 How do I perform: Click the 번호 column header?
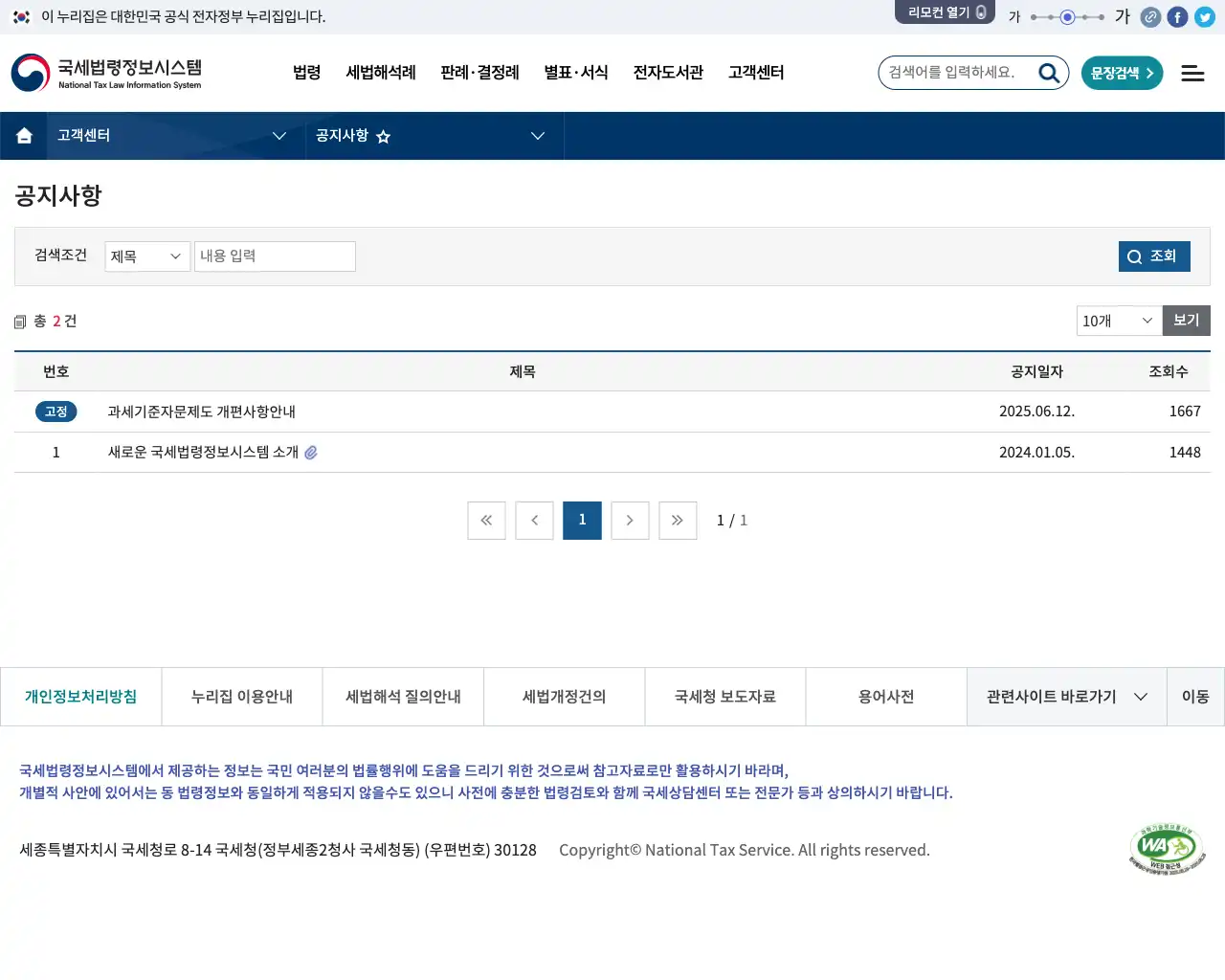coord(56,371)
